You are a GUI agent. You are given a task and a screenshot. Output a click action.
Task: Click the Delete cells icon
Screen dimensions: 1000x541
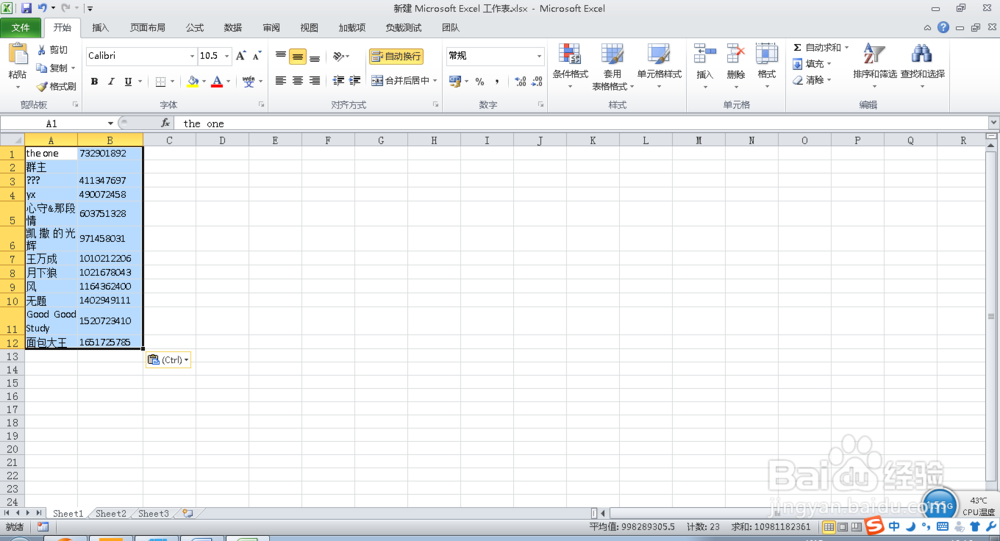pyautogui.click(x=735, y=54)
